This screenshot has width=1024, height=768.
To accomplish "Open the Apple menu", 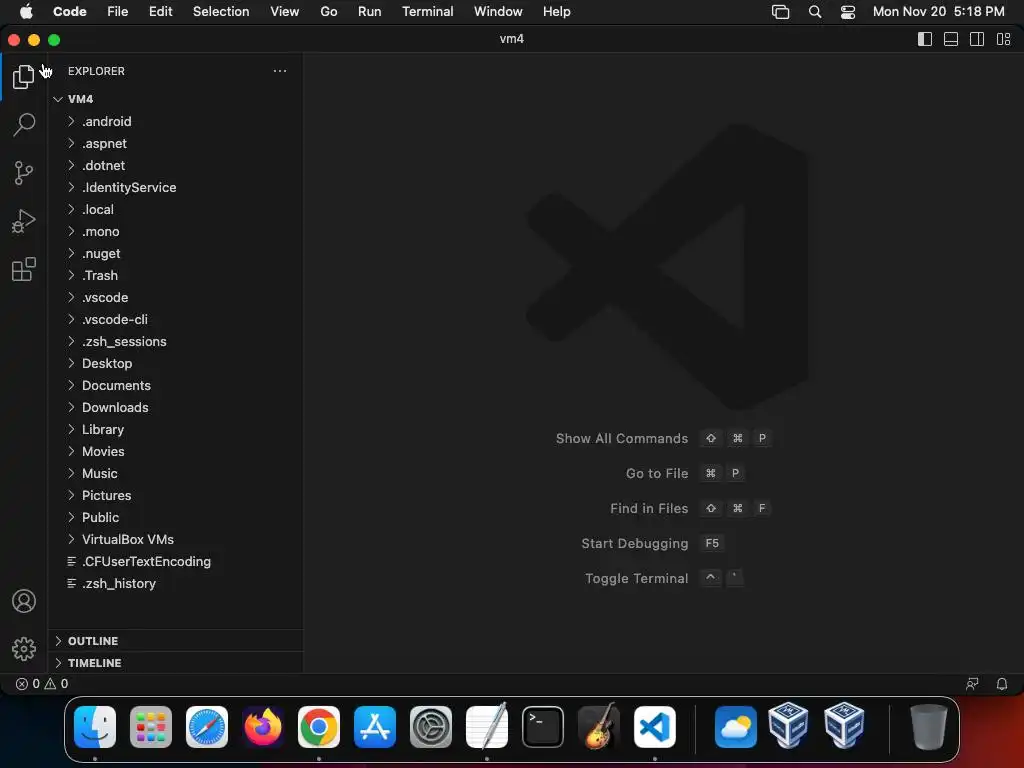I will click(26, 12).
